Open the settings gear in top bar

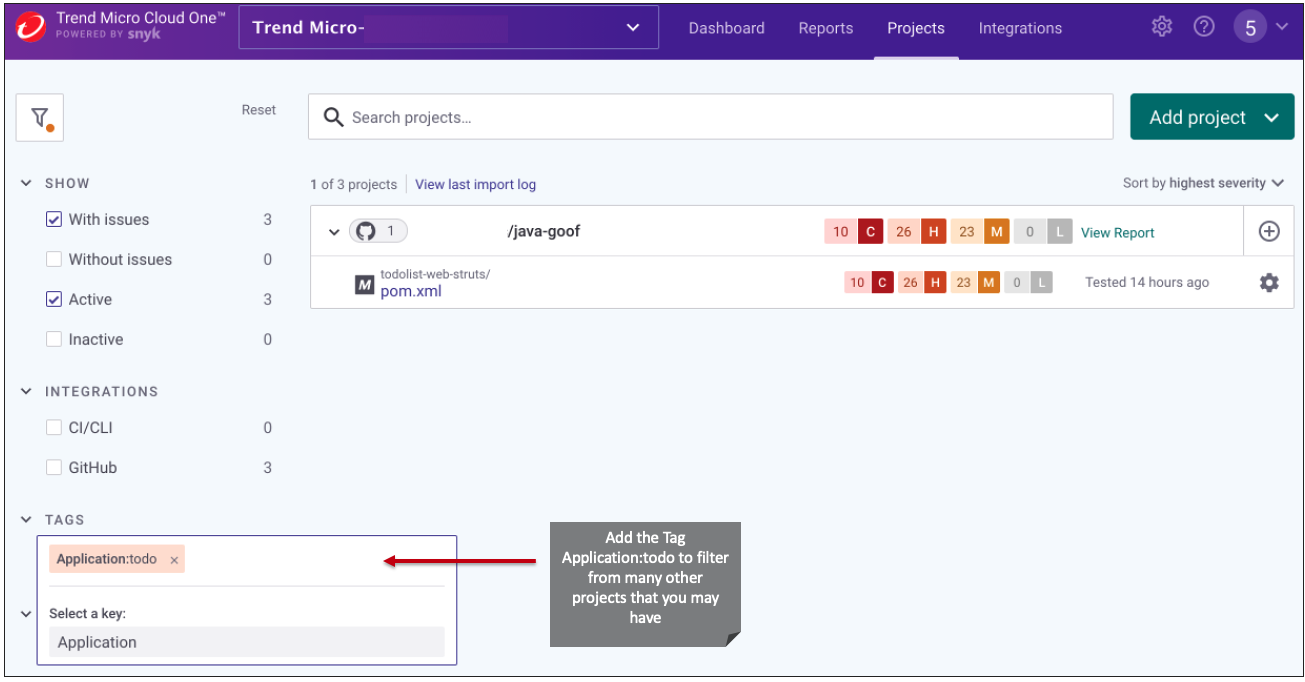[x=1162, y=27]
